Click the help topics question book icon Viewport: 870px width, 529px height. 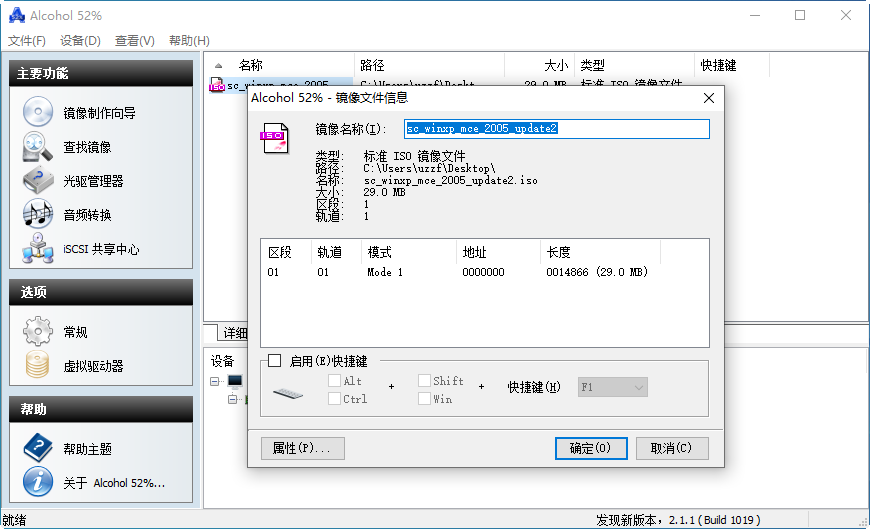[38, 448]
